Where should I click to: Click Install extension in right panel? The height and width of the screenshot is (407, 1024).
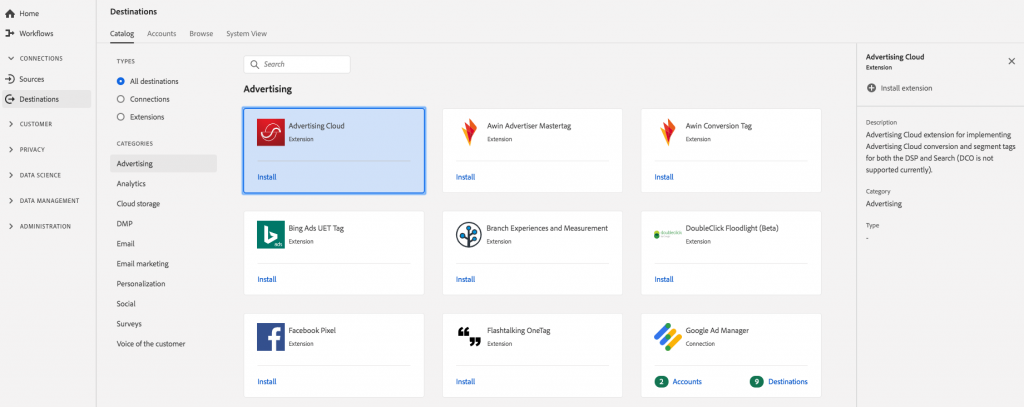click(906, 88)
